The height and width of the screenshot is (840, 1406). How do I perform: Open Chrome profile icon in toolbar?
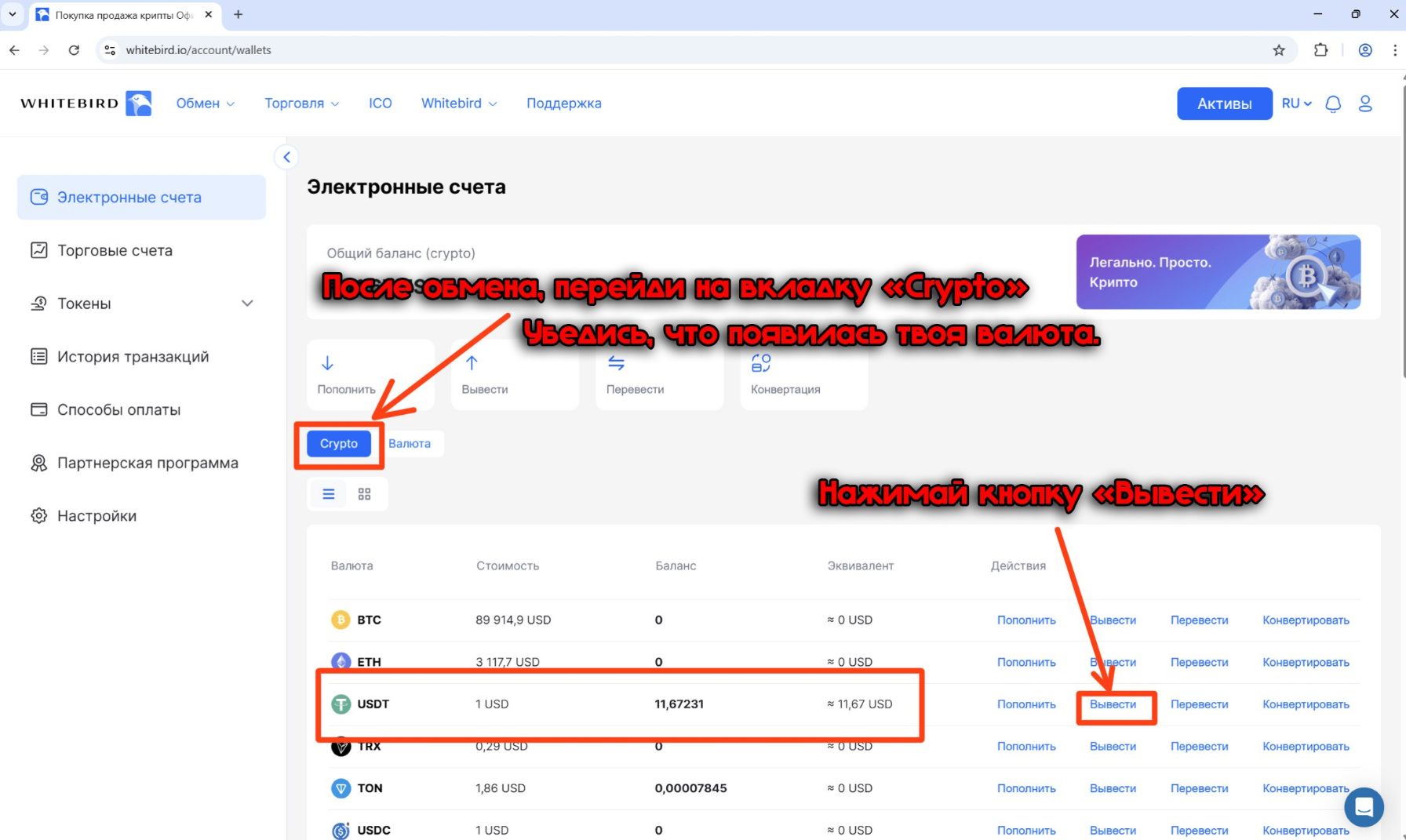tap(1365, 50)
